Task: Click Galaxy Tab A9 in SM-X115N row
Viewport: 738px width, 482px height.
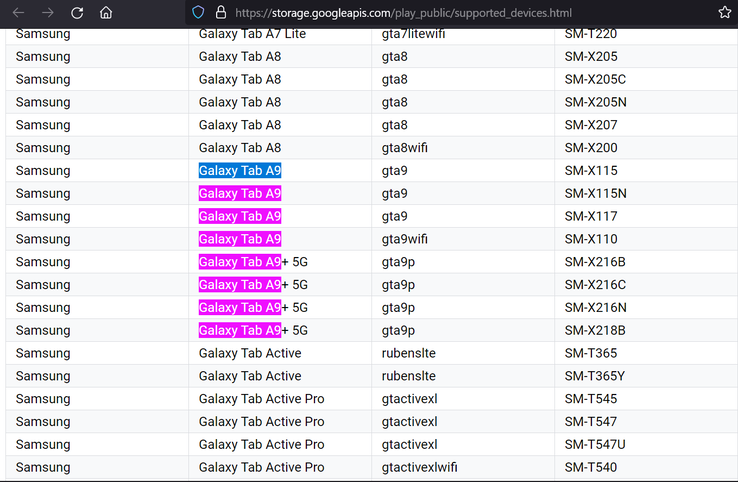Action: tap(240, 193)
